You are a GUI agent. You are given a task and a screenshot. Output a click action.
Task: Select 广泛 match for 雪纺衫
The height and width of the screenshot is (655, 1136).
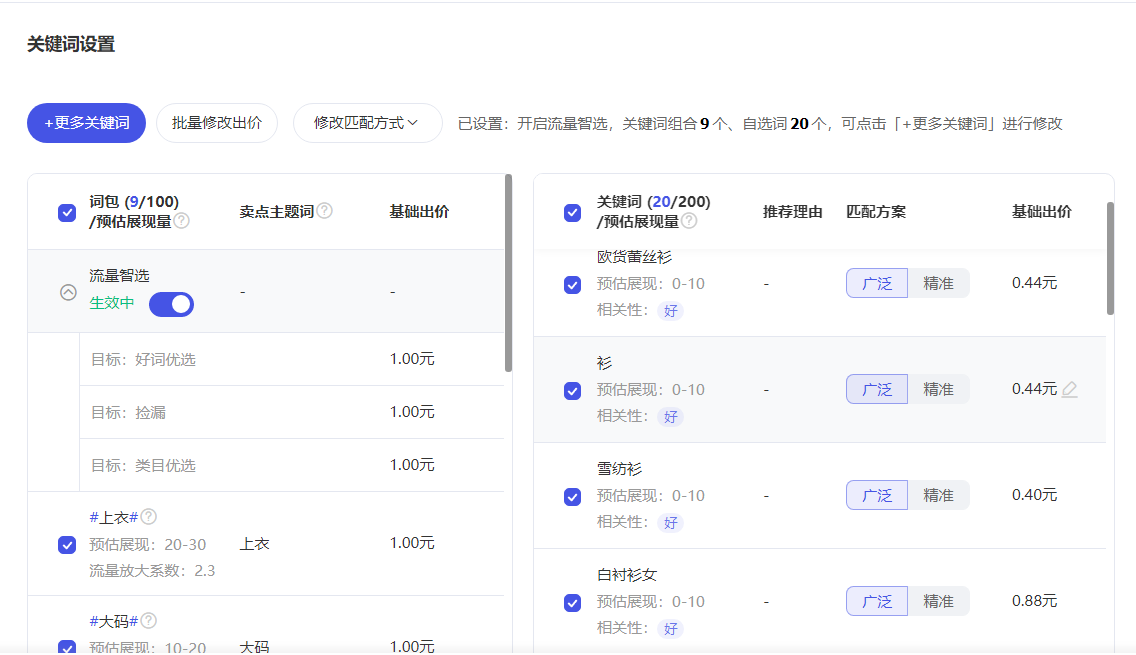pos(877,496)
